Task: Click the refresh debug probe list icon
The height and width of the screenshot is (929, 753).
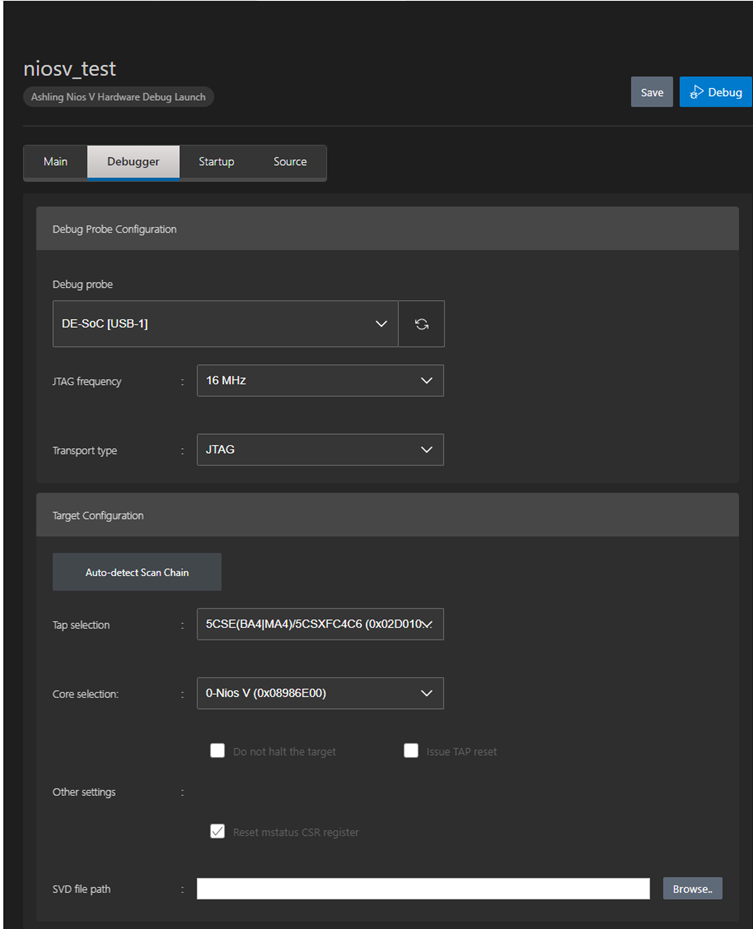Action: [421, 324]
